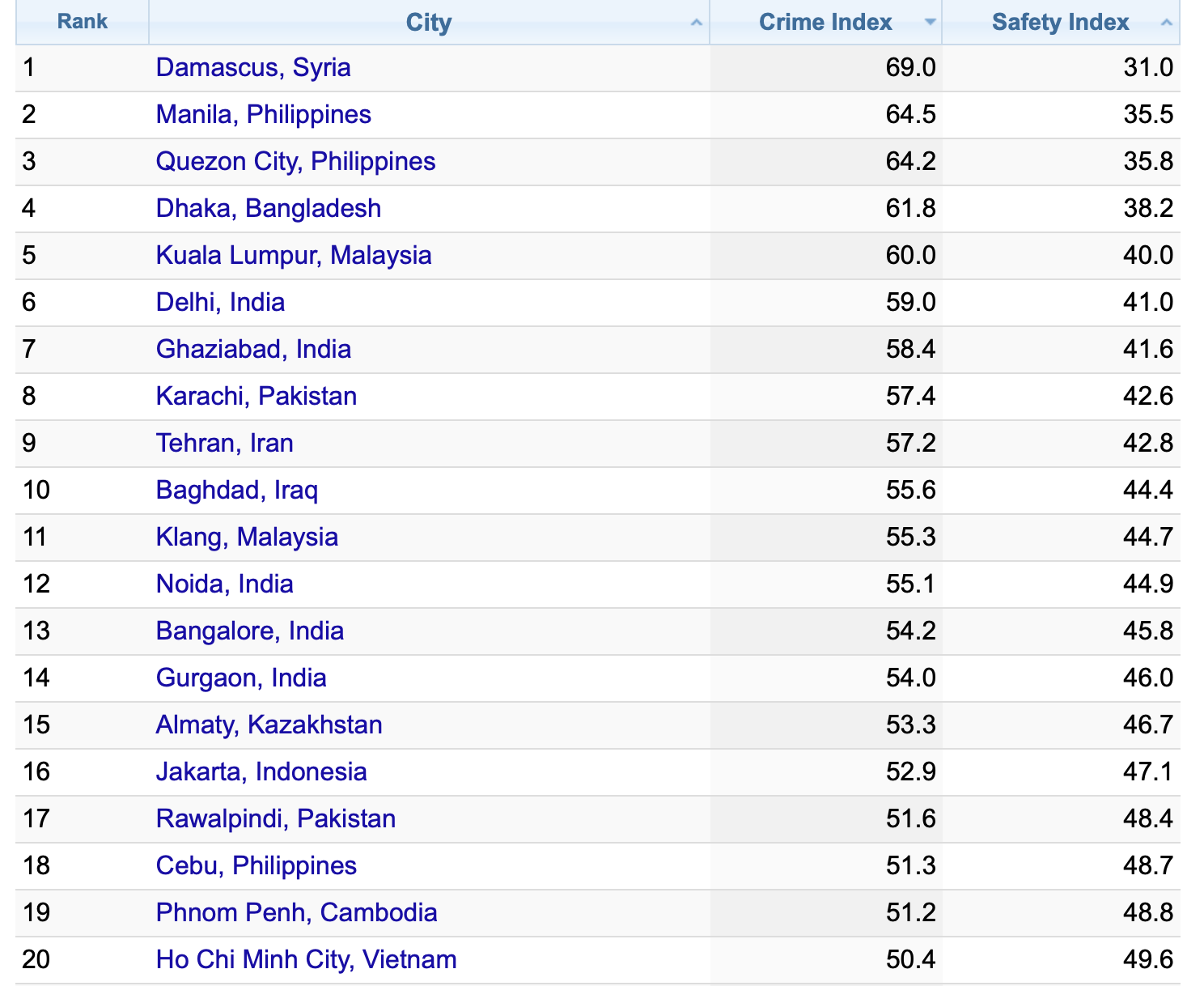Click the City column sort arrow icon
The image size is (1204, 986).
tap(696, 23)
